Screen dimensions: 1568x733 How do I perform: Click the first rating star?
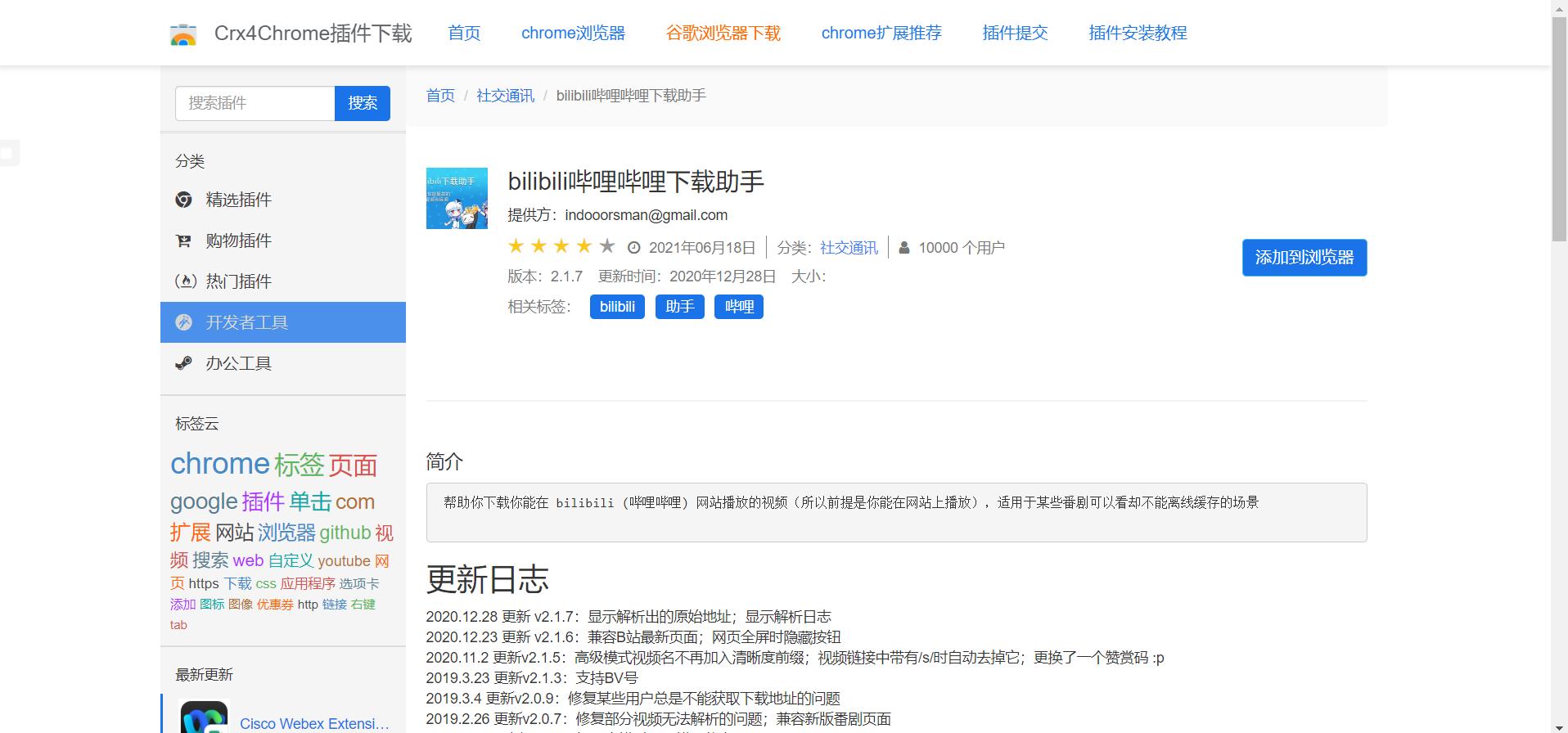(x=516, y=245)
